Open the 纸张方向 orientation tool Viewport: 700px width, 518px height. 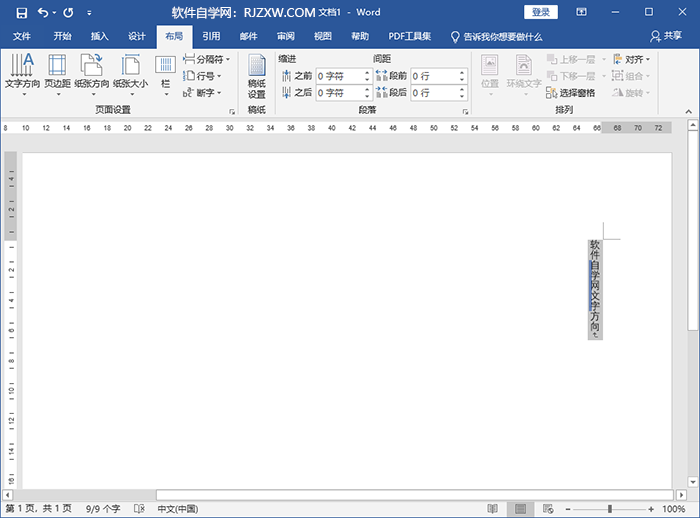coord(92,75)
